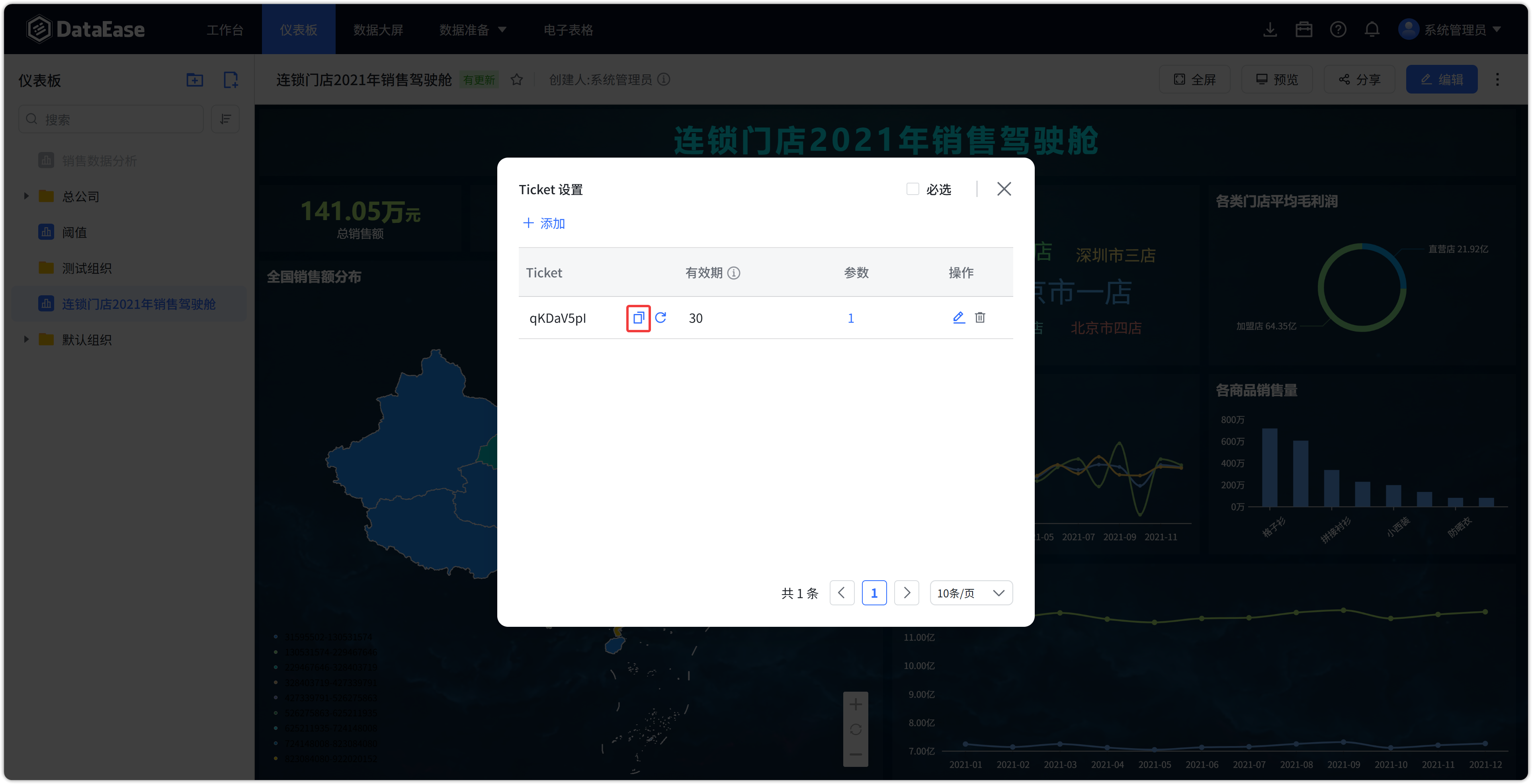Open the help question-mark icon
1532x784 pixels.
(1338, 29)
